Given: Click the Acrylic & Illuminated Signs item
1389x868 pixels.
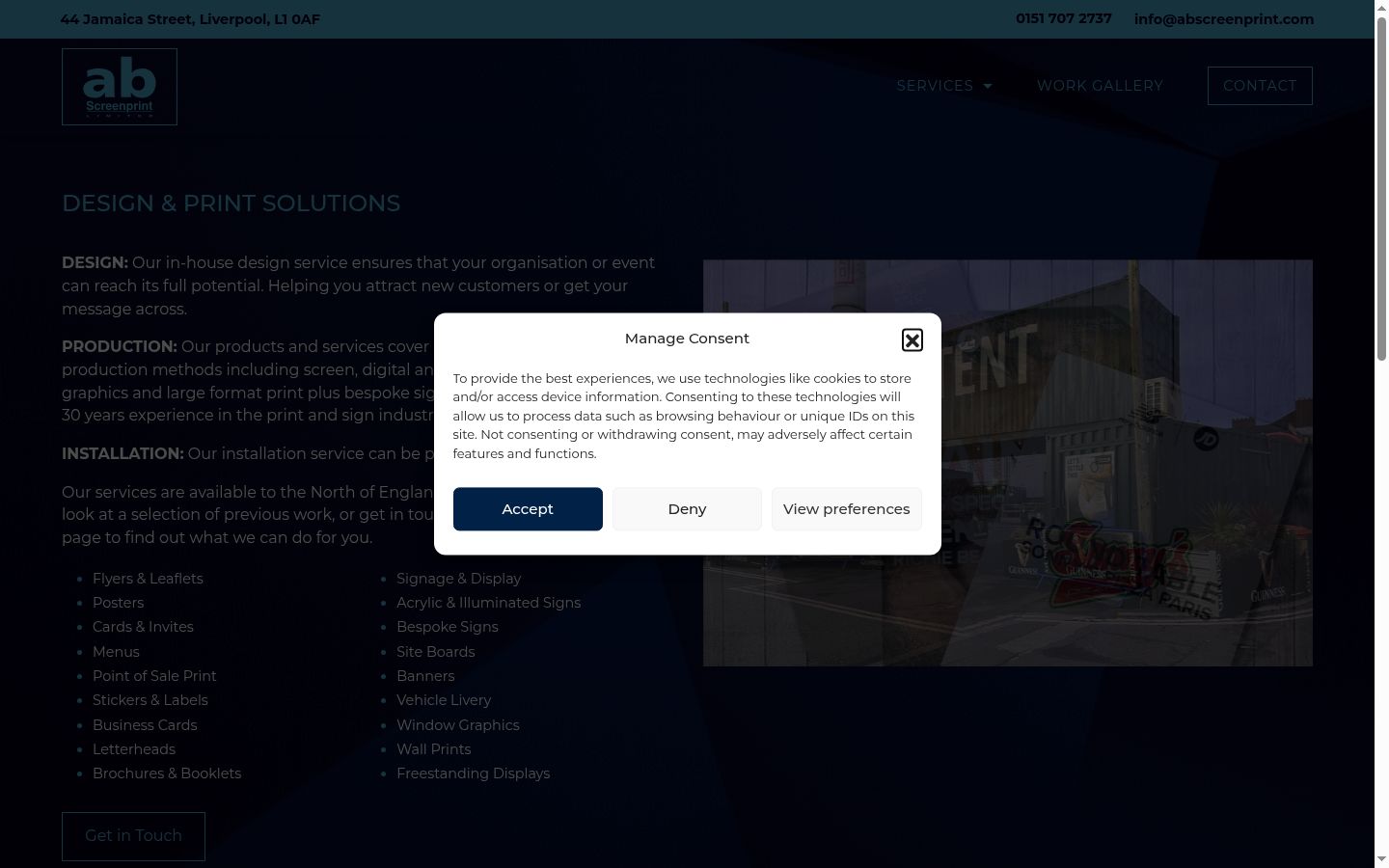Looking at the screenshot, I should (488, 603).
